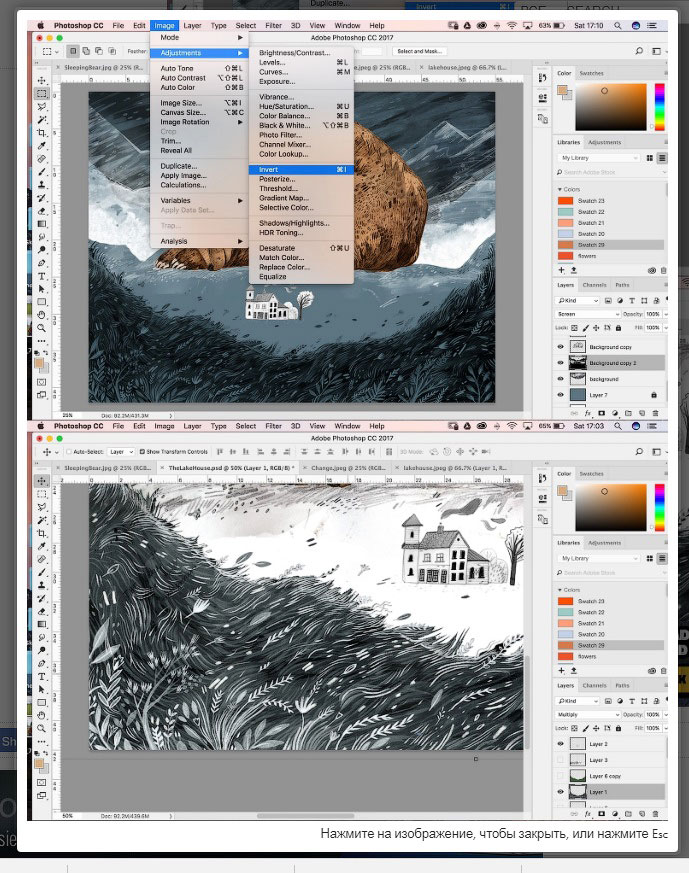Select Gradient tool in upper window toolbar

(42, 224)
